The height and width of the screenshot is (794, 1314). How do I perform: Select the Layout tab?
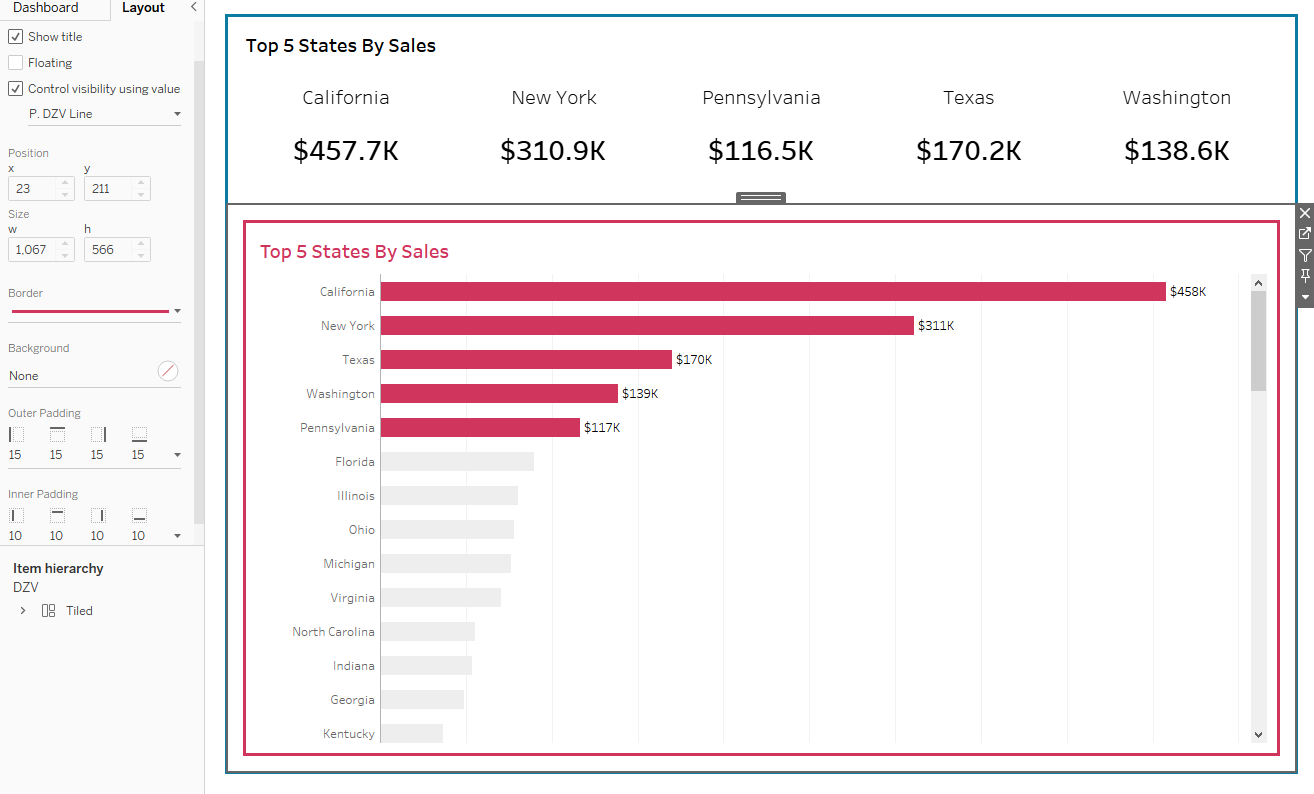pyautogui.click(x=143, y=8)
